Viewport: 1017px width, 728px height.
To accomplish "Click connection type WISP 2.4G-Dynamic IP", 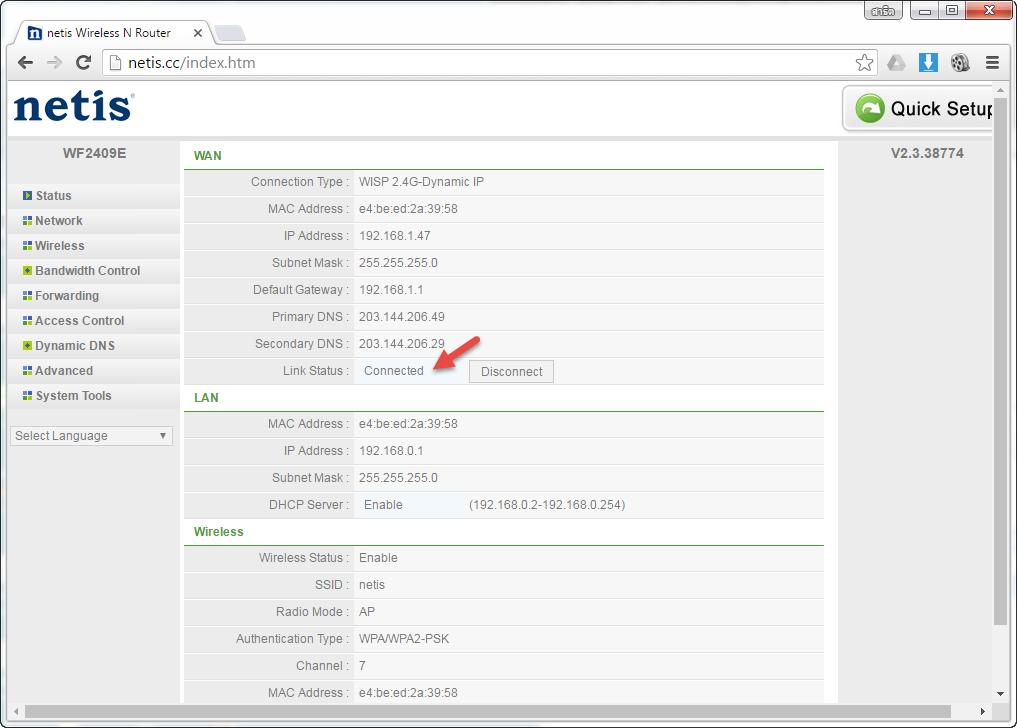I will (421, 182).
